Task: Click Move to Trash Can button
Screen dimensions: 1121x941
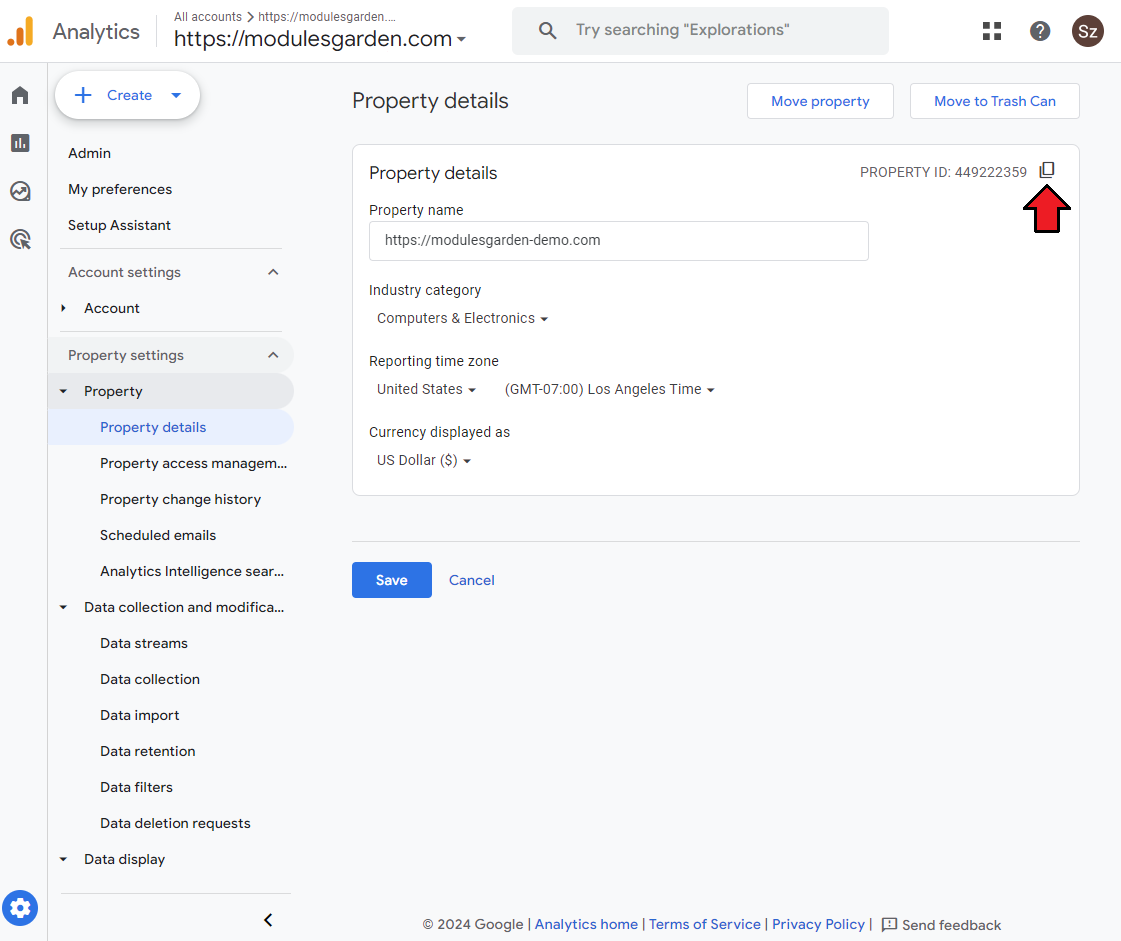Action: [x=994, y=101]
